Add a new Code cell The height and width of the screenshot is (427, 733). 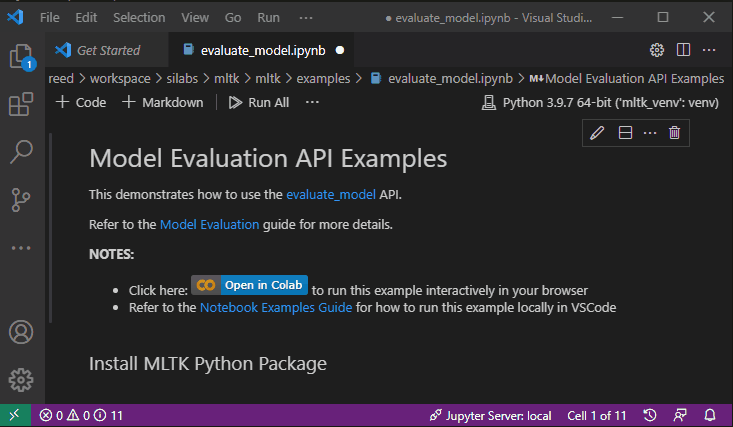pyautogui.click(x=81, y=102)
